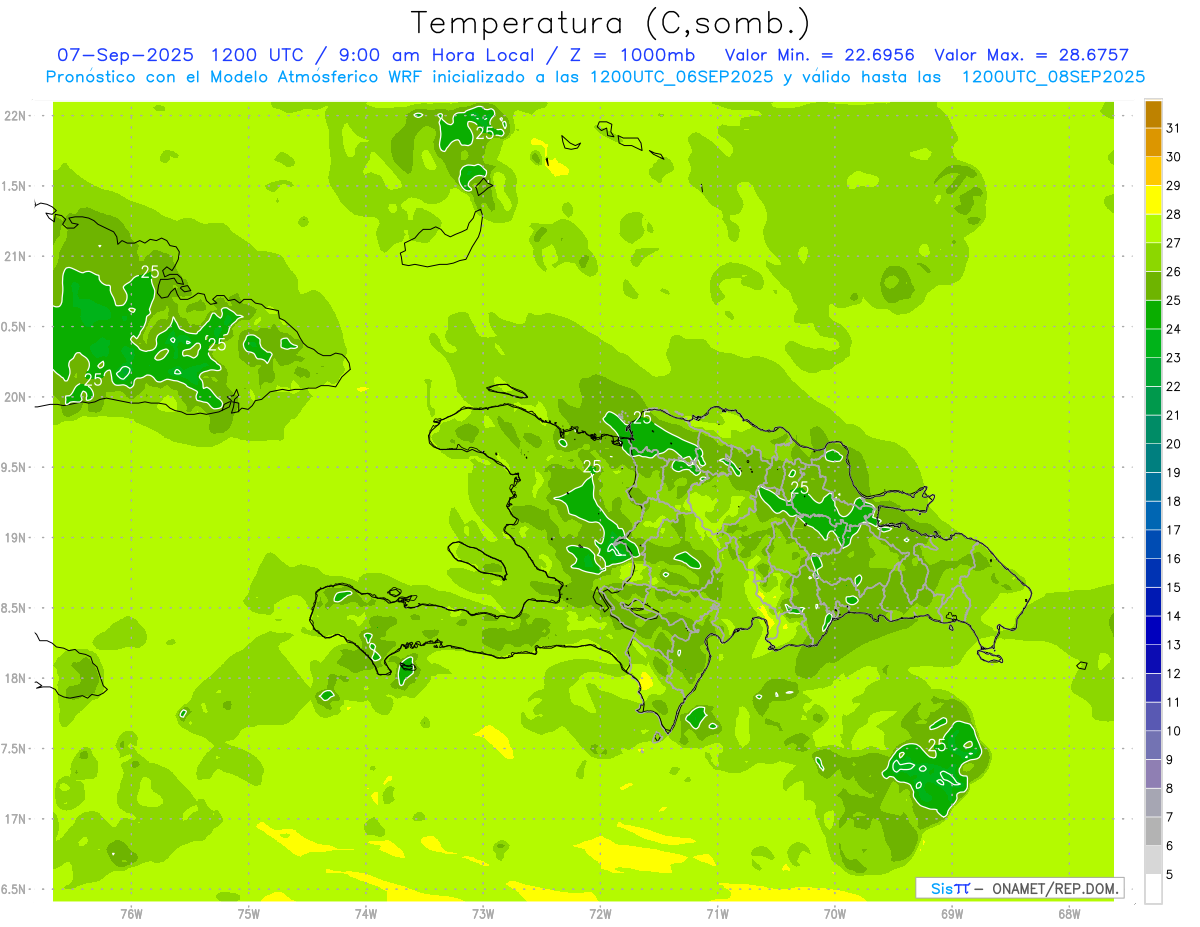Click the 25 value on the color bar
The image size is (1200, 927).
pos(1174,300)
